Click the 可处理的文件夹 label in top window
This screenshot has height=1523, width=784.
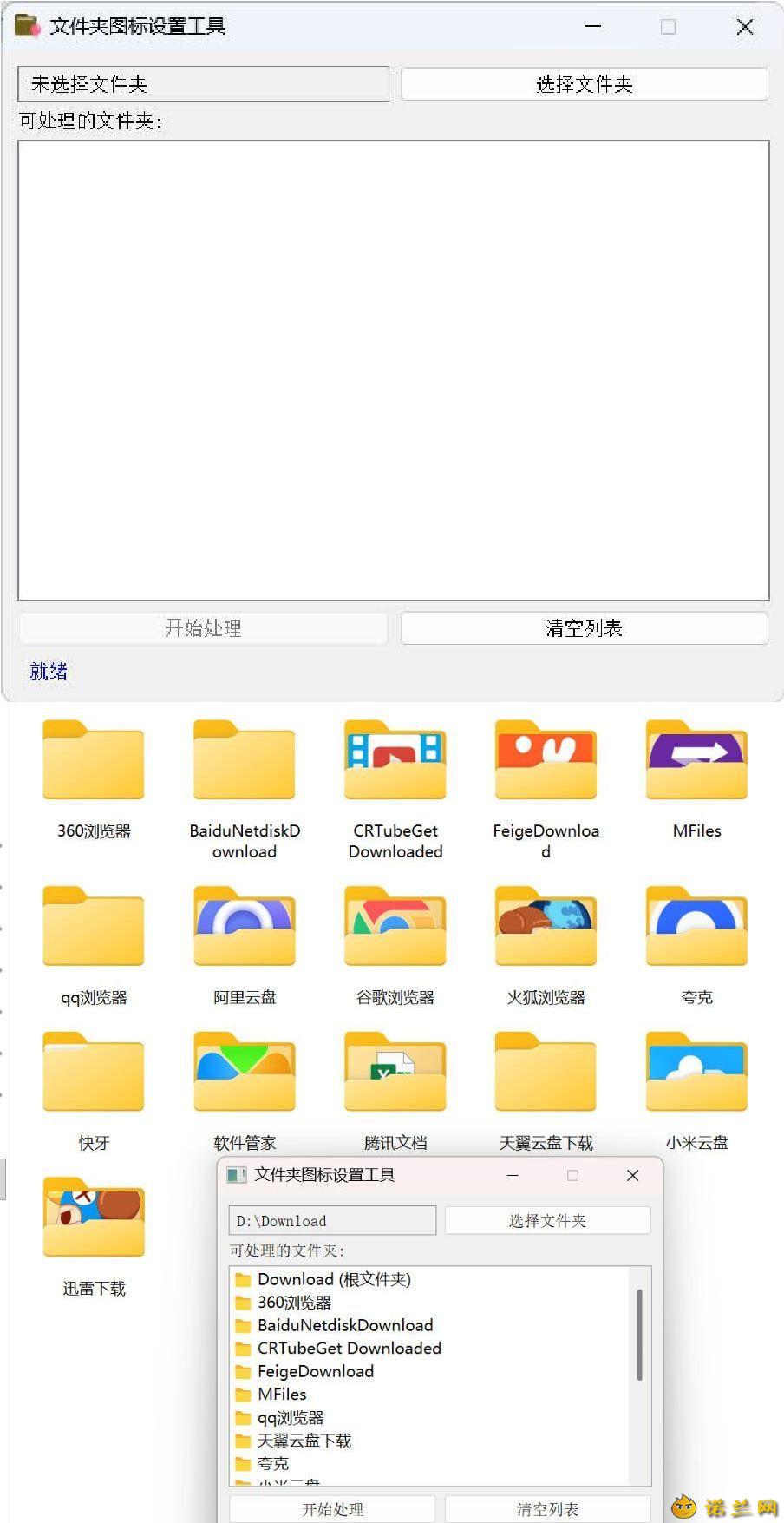tap(90, 121)
